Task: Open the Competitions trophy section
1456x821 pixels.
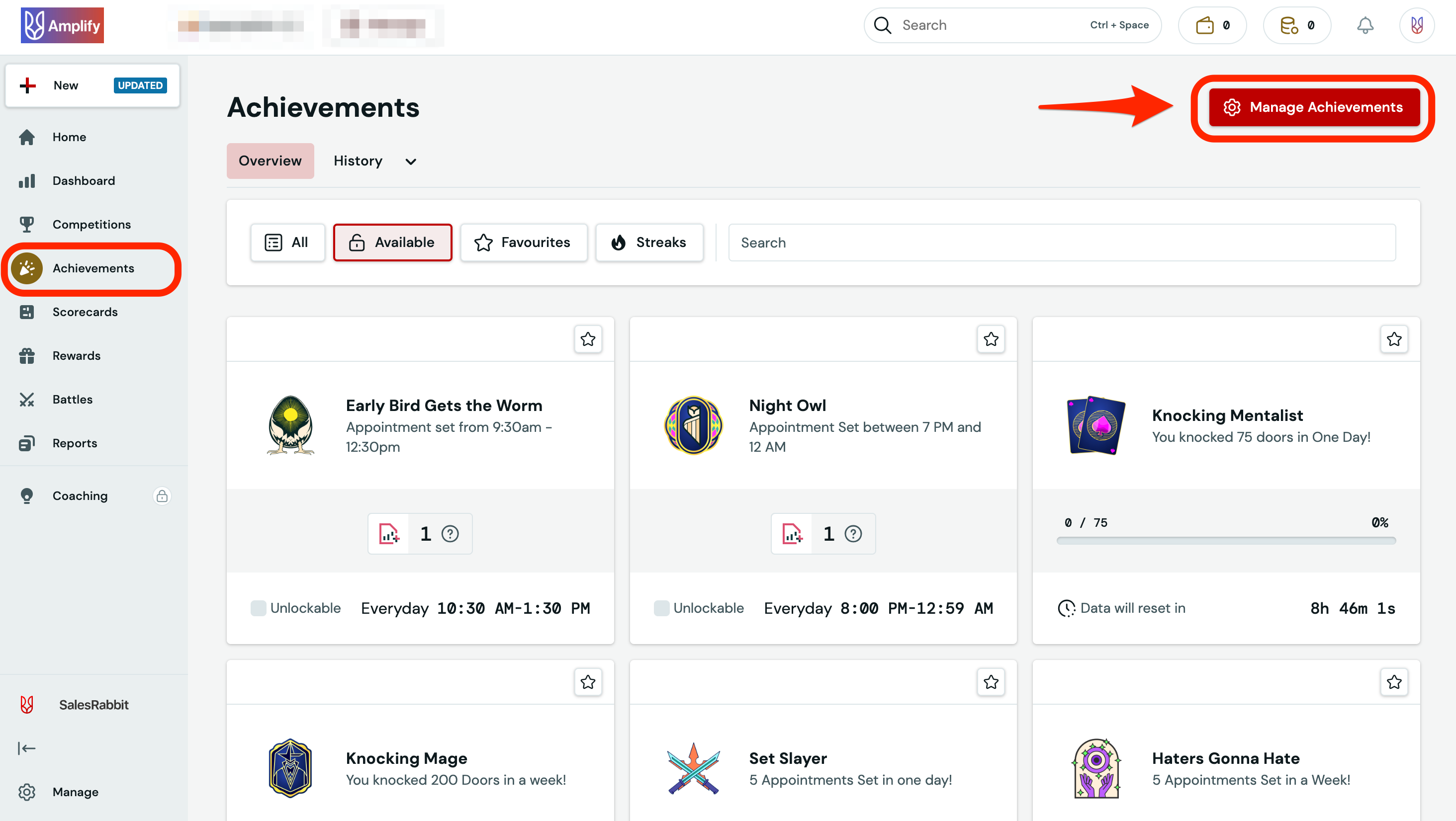Action: pos(91,224)
